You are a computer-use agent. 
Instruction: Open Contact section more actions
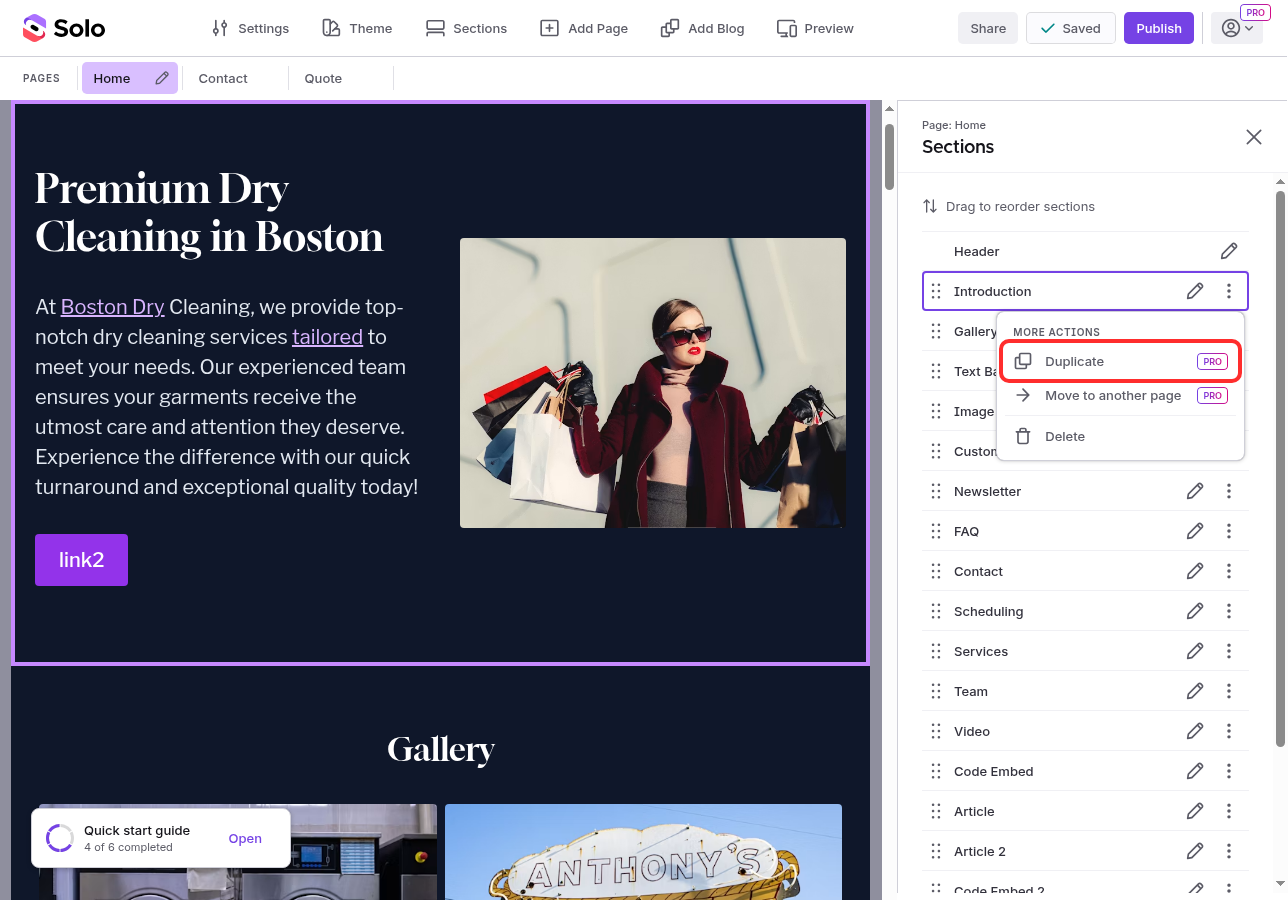pyautogui.click(x=1229, y=571)
